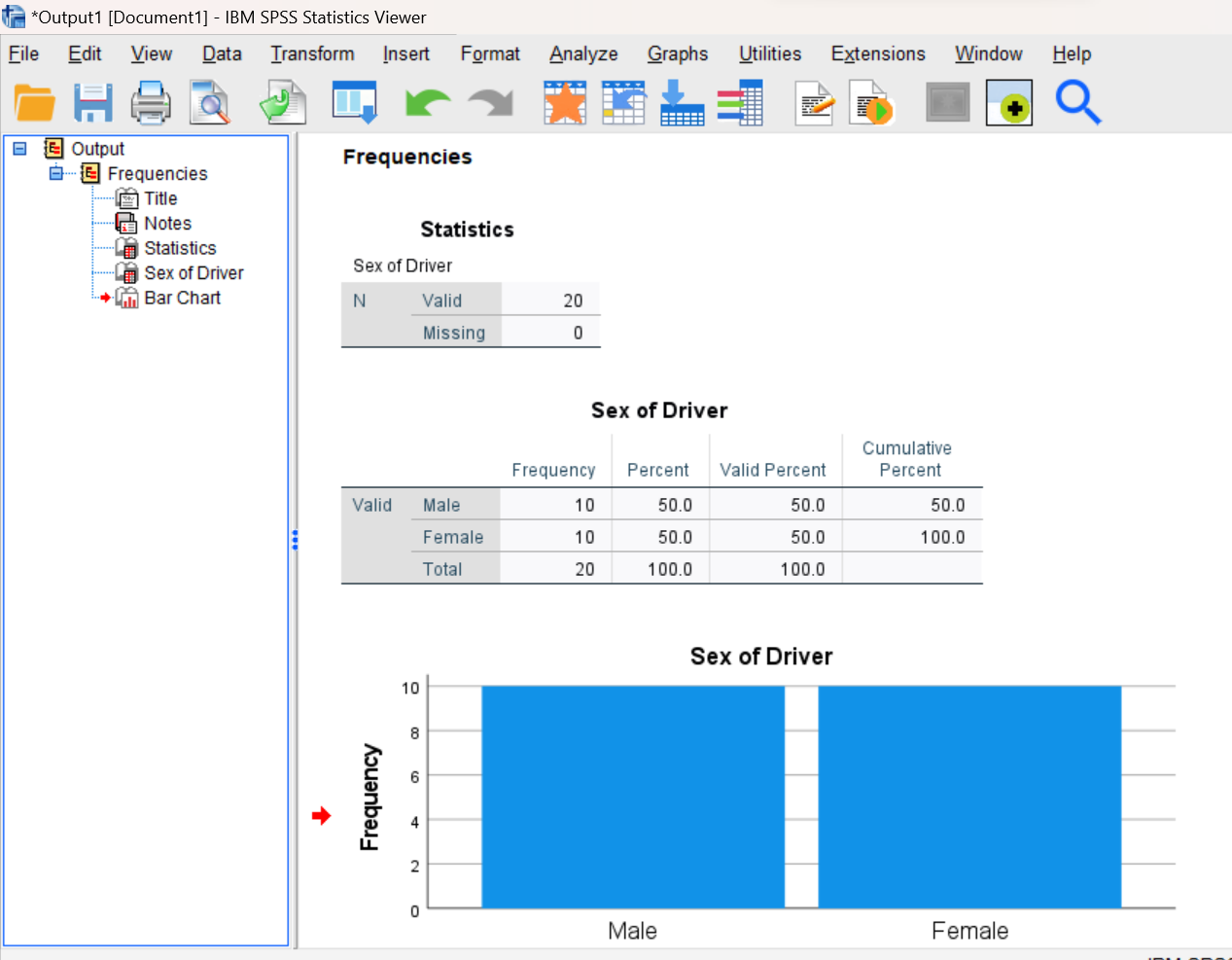Click the Print toolbar icon
The image size is (1232, 960).
[151, 103]
